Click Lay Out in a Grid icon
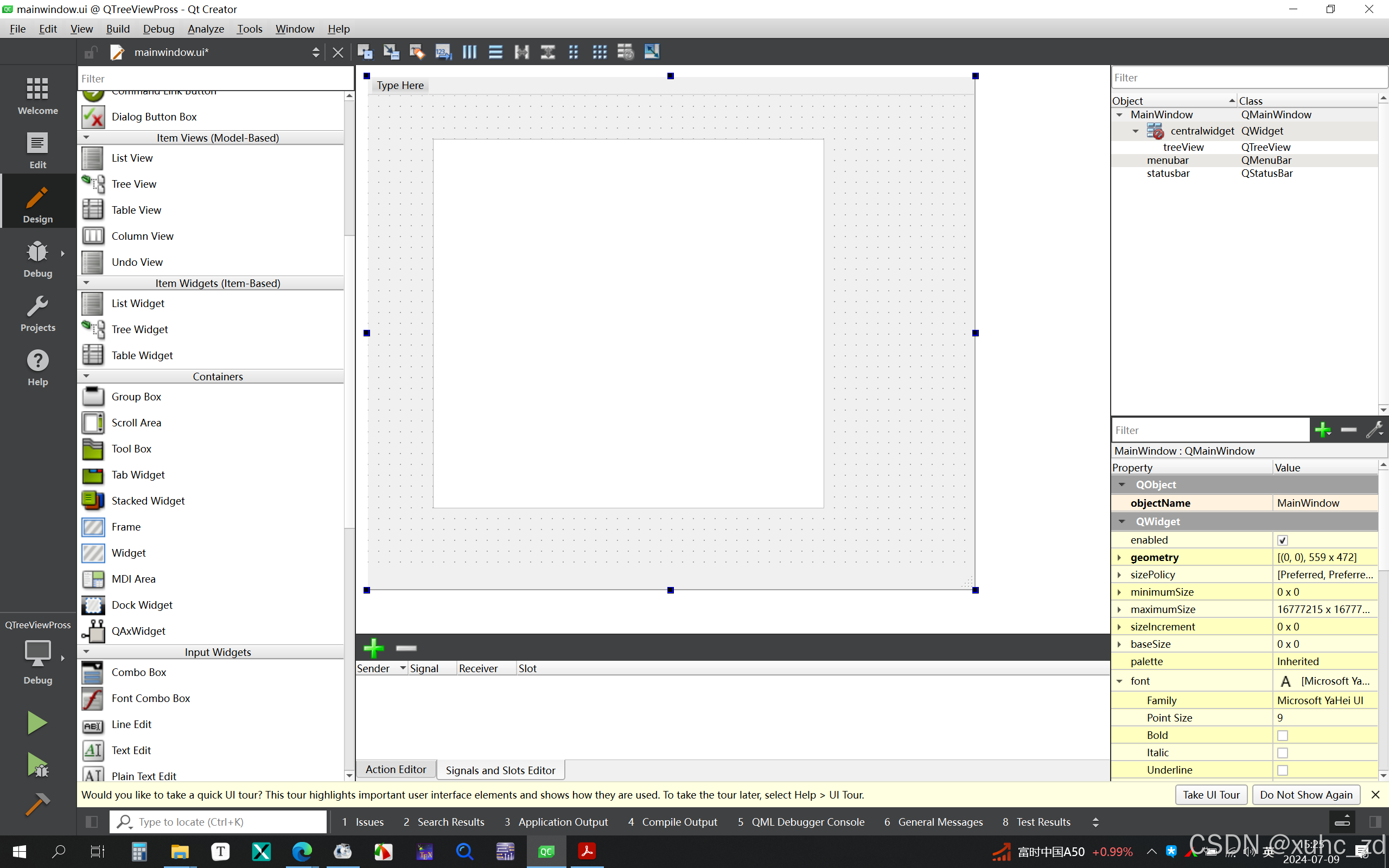This screenshot has width=1389, height=868. [599, 52]
